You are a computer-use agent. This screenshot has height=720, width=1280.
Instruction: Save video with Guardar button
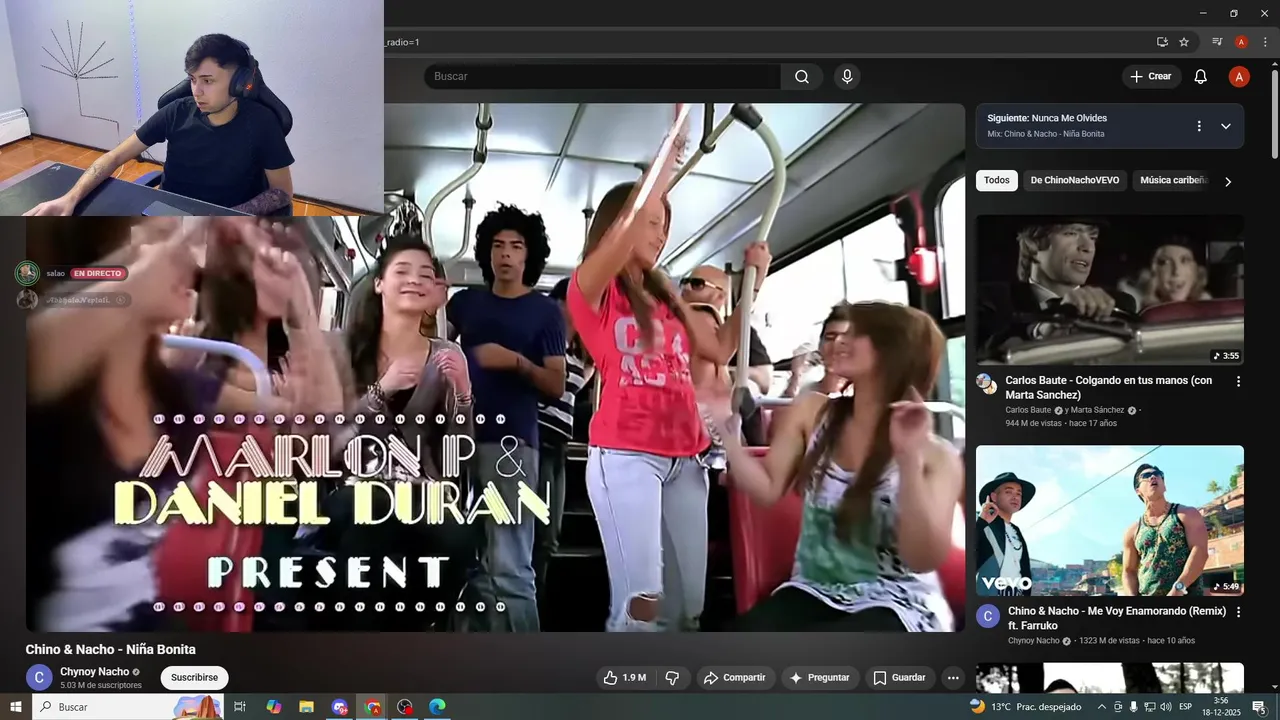tap(900, 678)
